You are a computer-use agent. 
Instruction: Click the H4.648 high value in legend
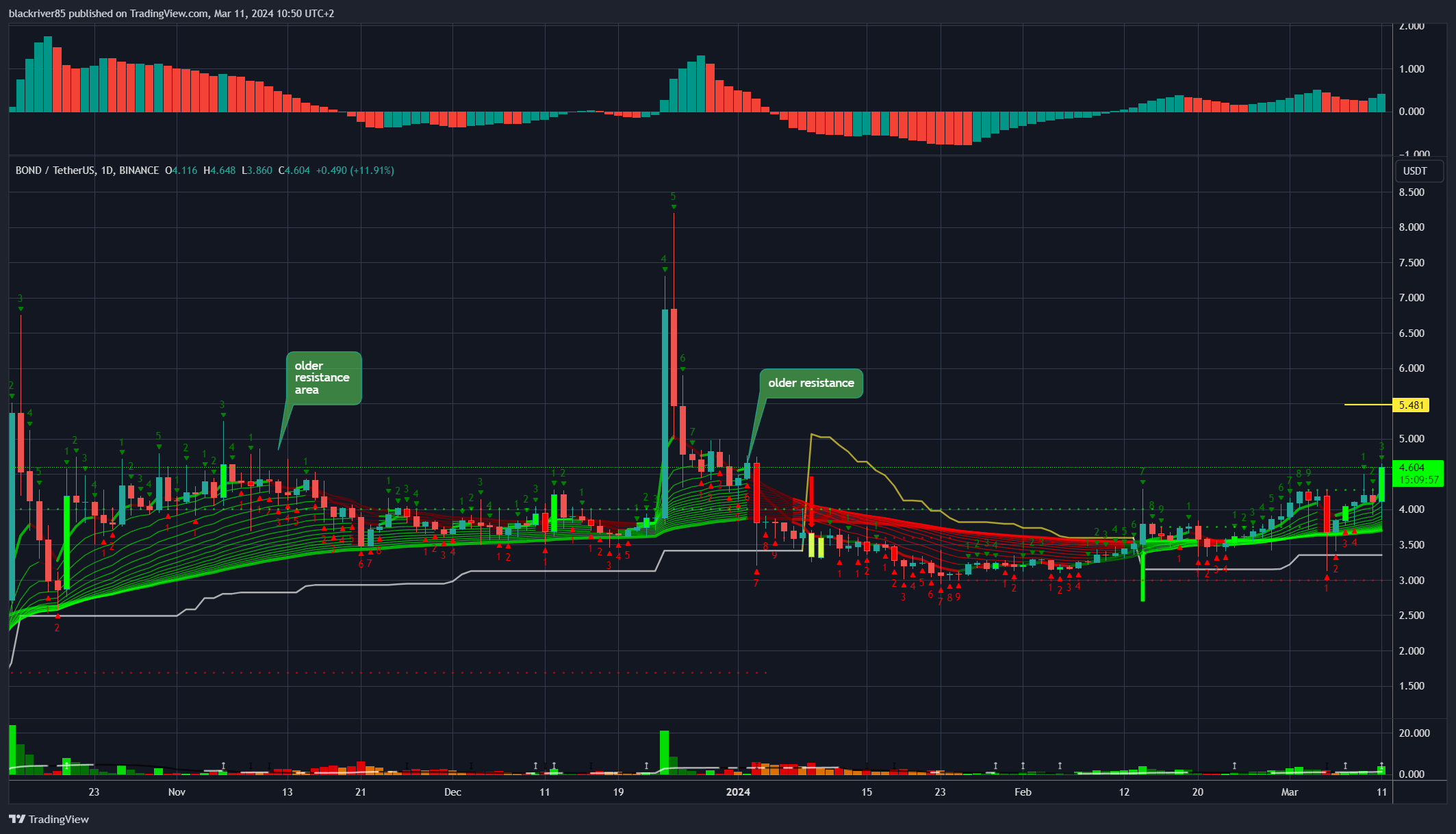point(219,170)
